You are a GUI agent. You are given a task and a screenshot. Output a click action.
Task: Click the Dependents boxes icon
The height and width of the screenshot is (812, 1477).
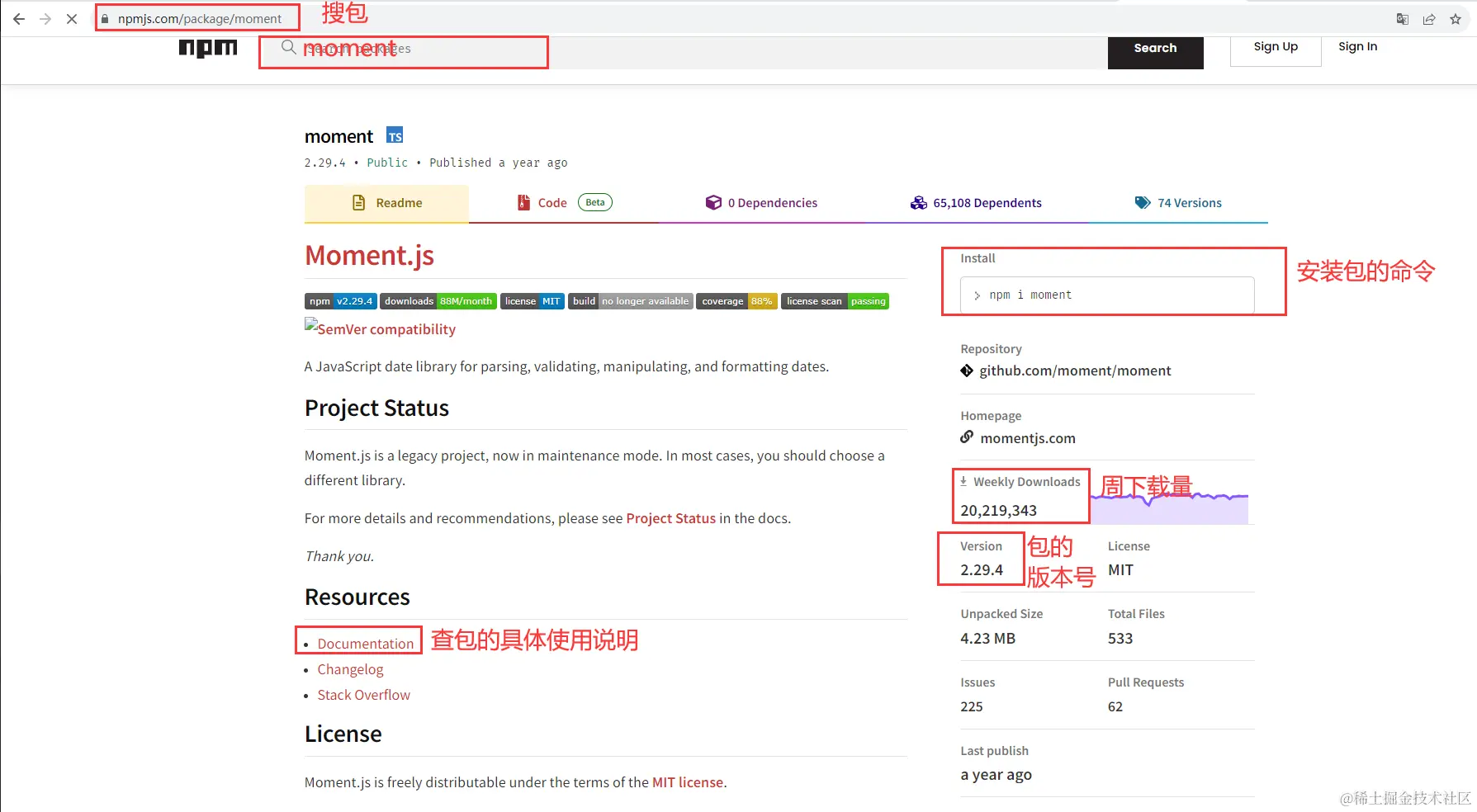(x=918, y=202)
